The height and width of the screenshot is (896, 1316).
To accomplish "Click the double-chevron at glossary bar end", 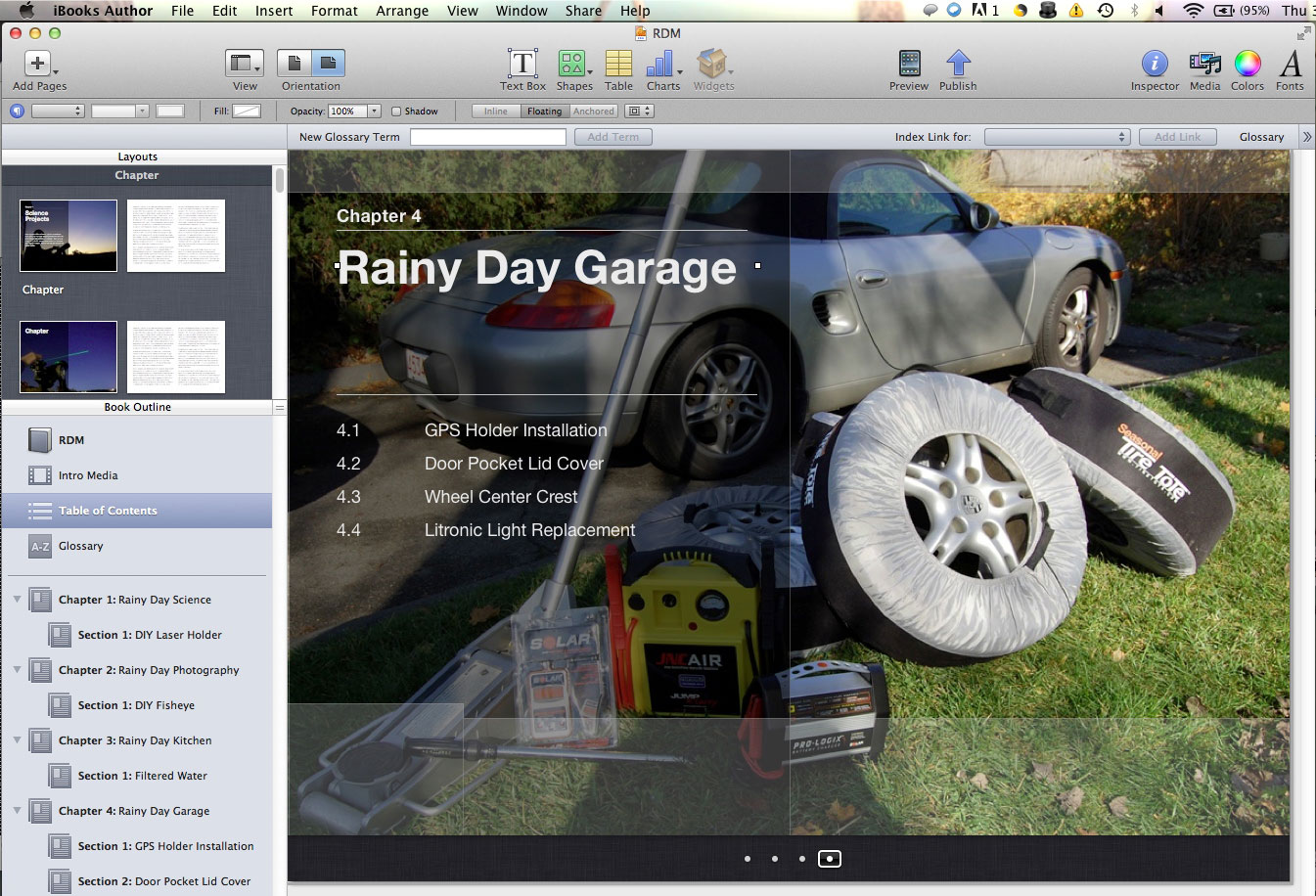I will tap(1306, 137).
